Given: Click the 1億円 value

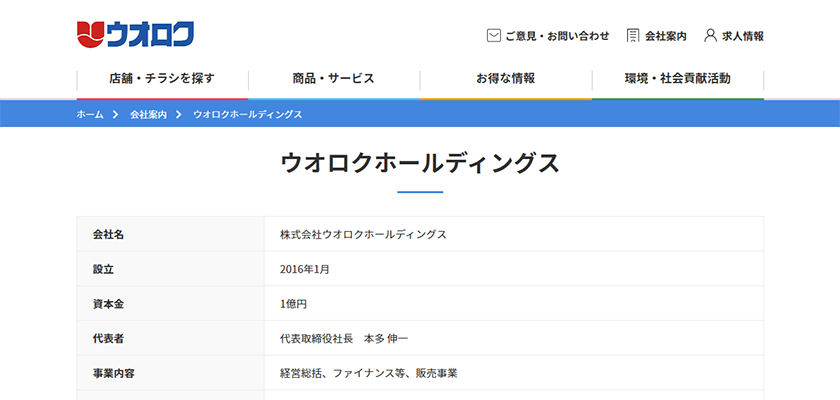Looking at the screenshot, I should (294, 304).
